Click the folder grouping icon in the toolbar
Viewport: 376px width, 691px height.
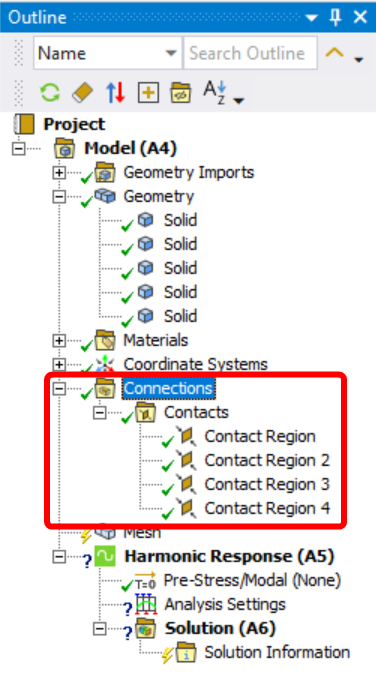[x=181, y=93]
